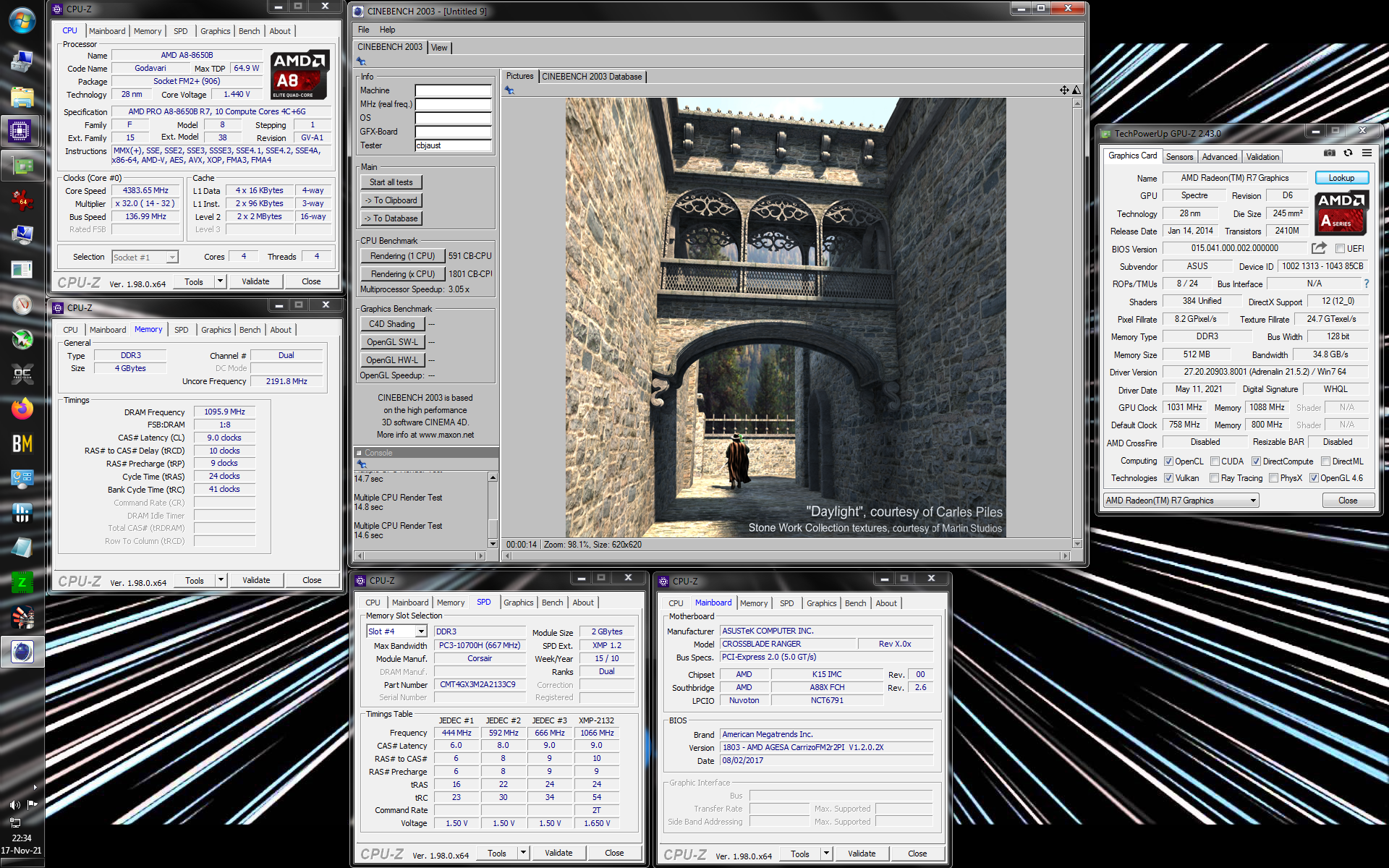The height and width of the screenshot is (868, 1389).
Task: Open the Advanced tab in GPU-Z
Action: [x=1219, y=156]
